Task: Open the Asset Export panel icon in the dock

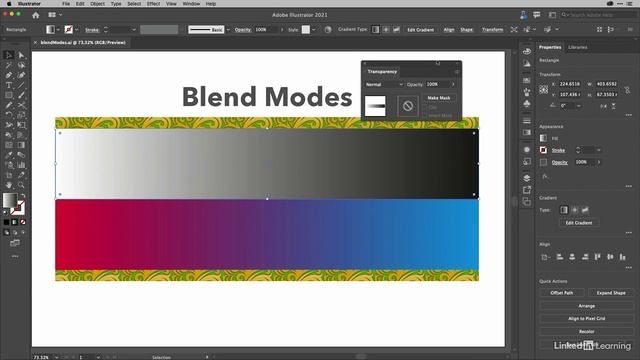Action: click(527, 190)
